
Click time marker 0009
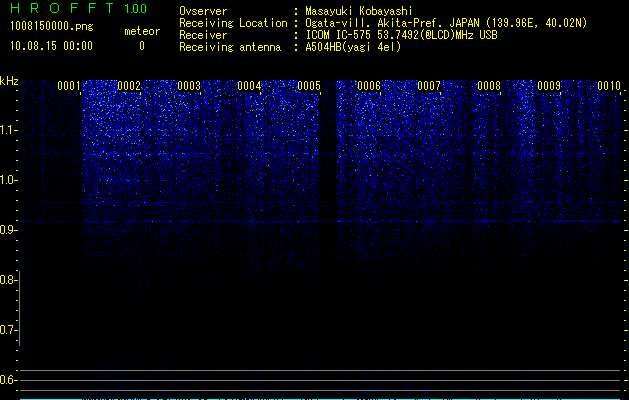coord(549,86)
